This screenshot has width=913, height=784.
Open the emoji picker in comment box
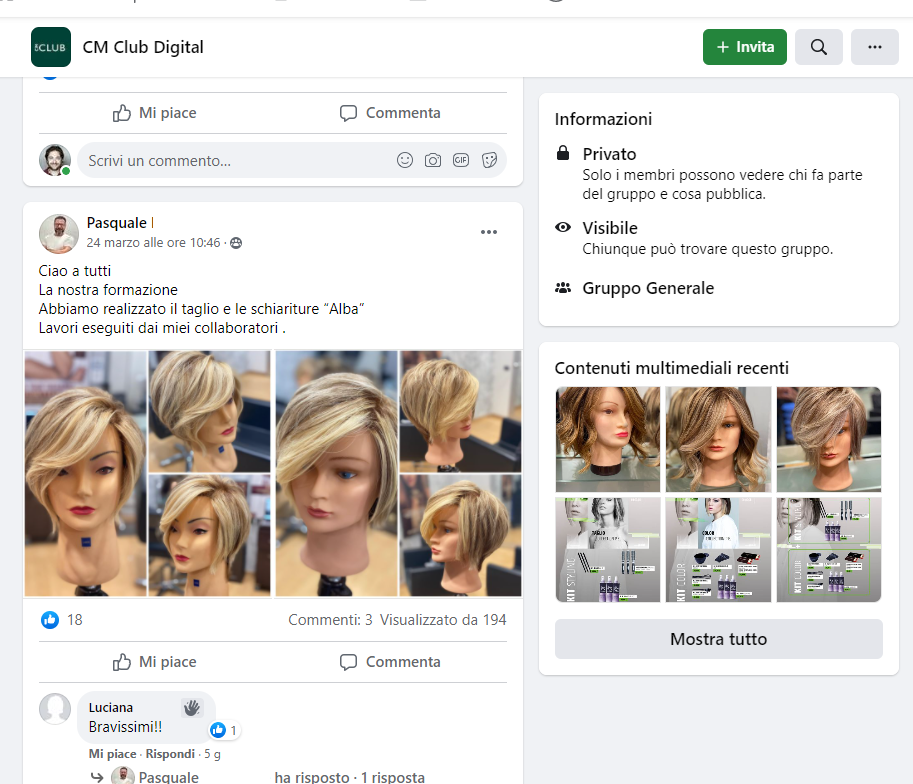pyautogui.click(x=405, y=160)
